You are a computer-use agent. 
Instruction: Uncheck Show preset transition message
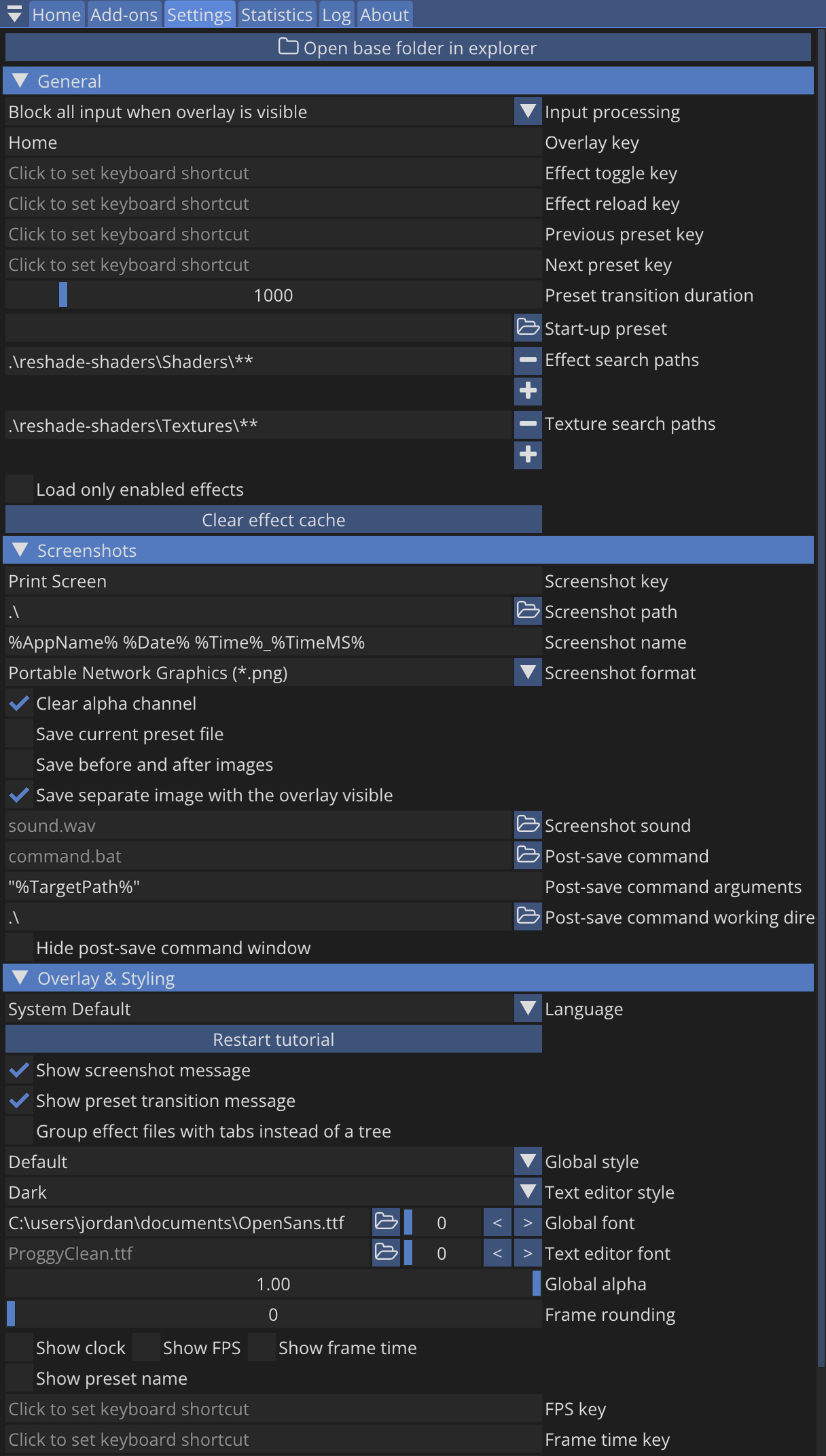[x=19, y=1100]
